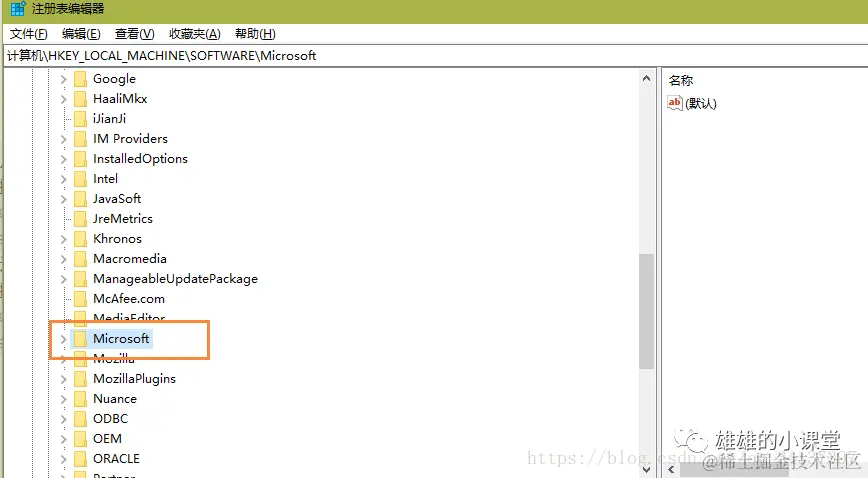The height and width of the screenshot is (478, 868).
Task: Select the McAfee.com key label
Action: [x=128, y=299]
